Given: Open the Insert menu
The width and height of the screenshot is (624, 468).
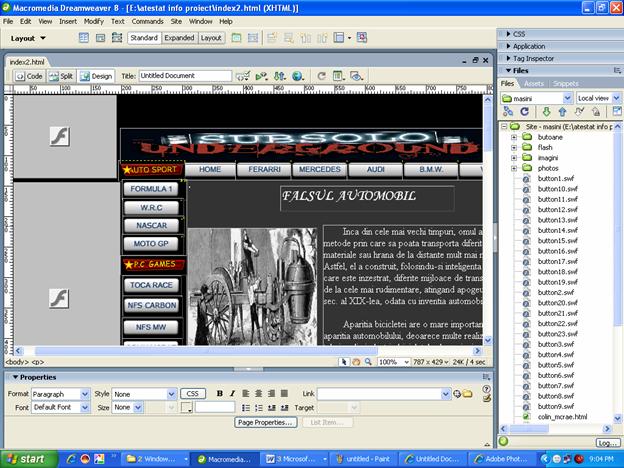Looking at the screenshot, I should point(68,21).
